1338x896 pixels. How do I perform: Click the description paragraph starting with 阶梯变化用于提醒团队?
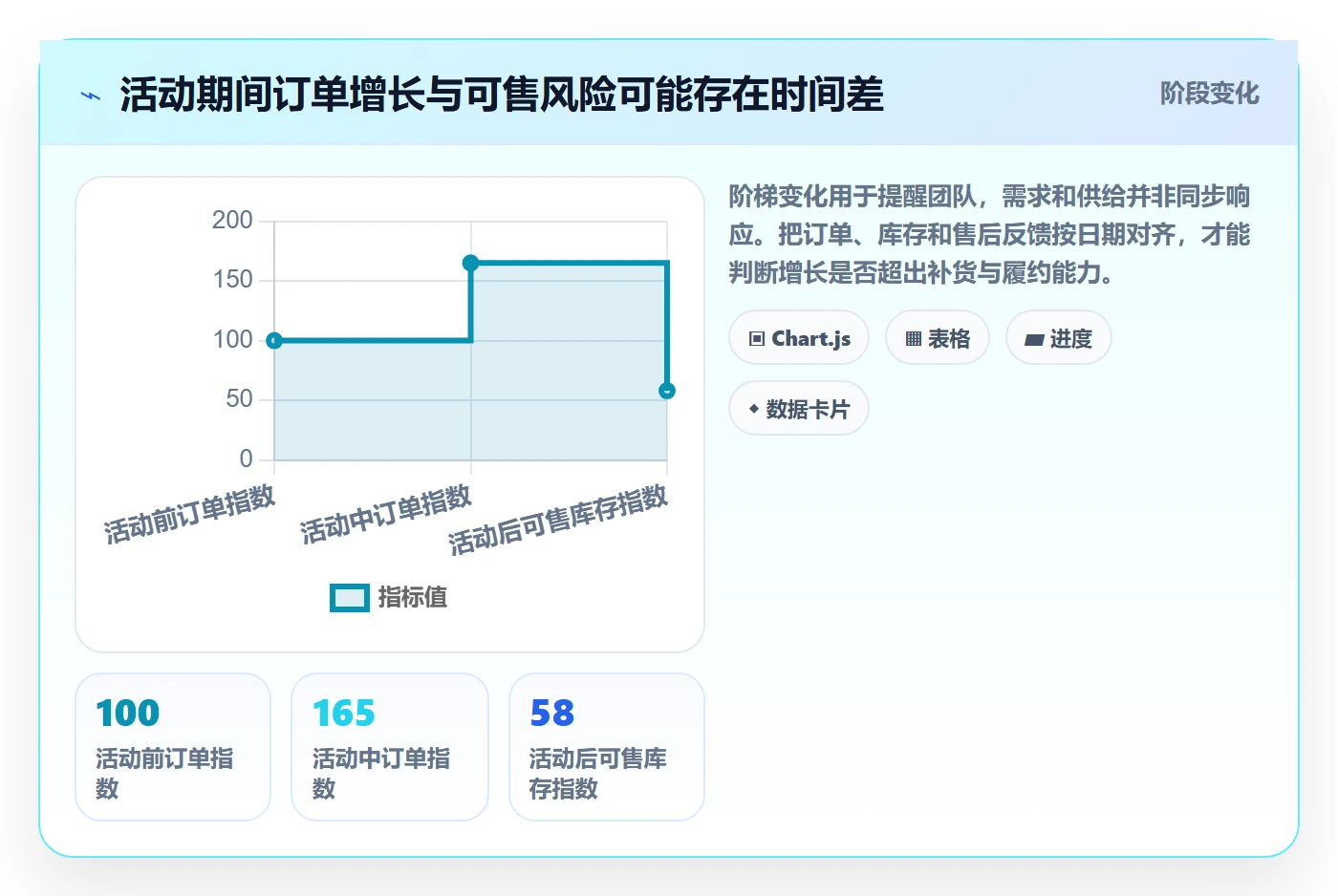990,235
